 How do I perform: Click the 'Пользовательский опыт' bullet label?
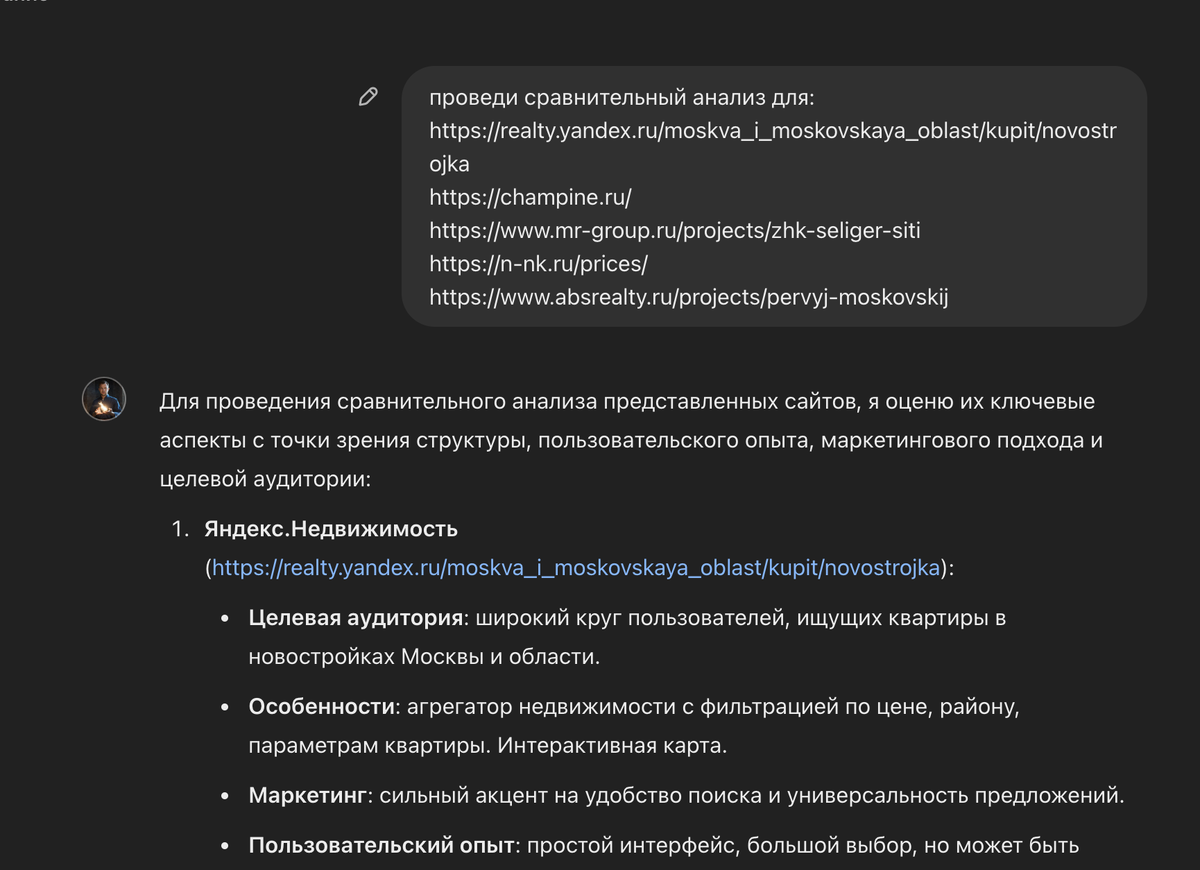[x=382, y=845]
